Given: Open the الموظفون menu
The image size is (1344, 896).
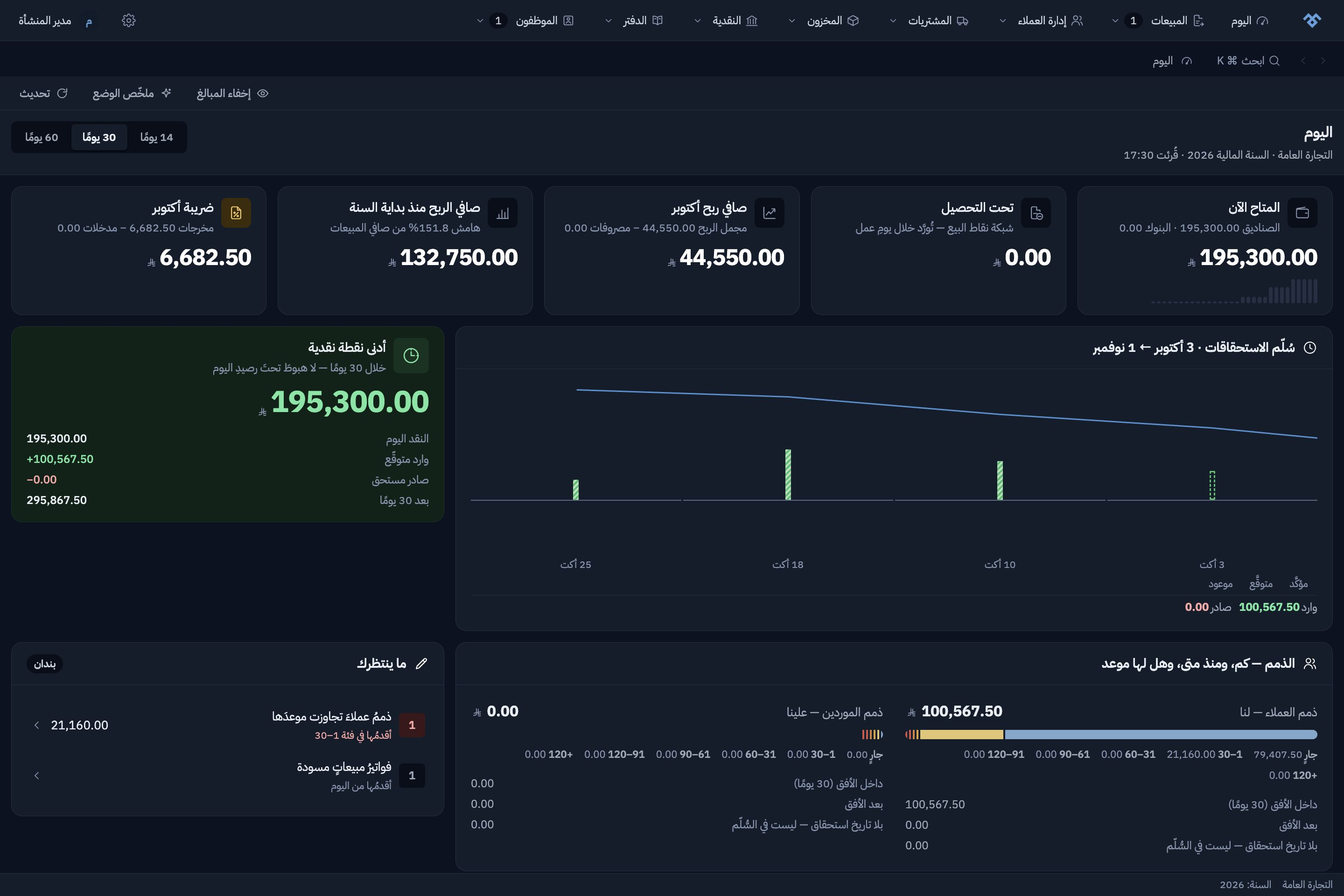Looking at the screenshot, I should [526, 21].
